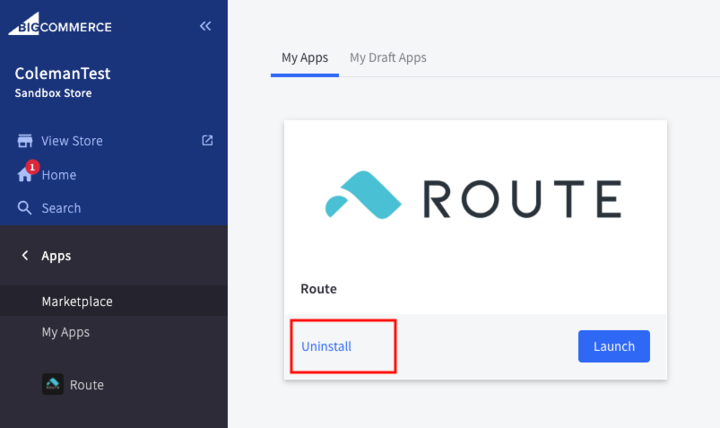Screen dimensions: 720x428
Task: Click the ColemanTest store name
Action: 62,73
